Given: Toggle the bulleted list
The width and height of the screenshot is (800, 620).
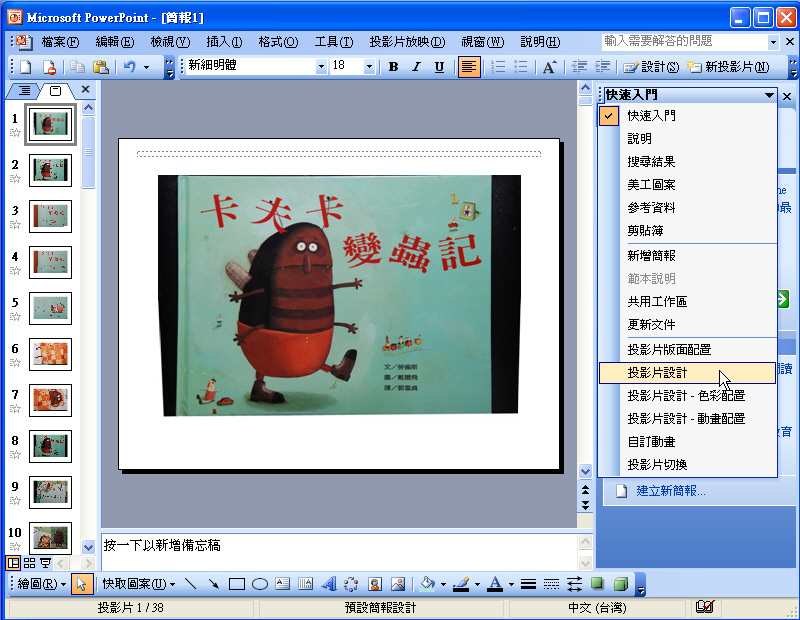Looking at the screenshot, I should coord(520,67).
